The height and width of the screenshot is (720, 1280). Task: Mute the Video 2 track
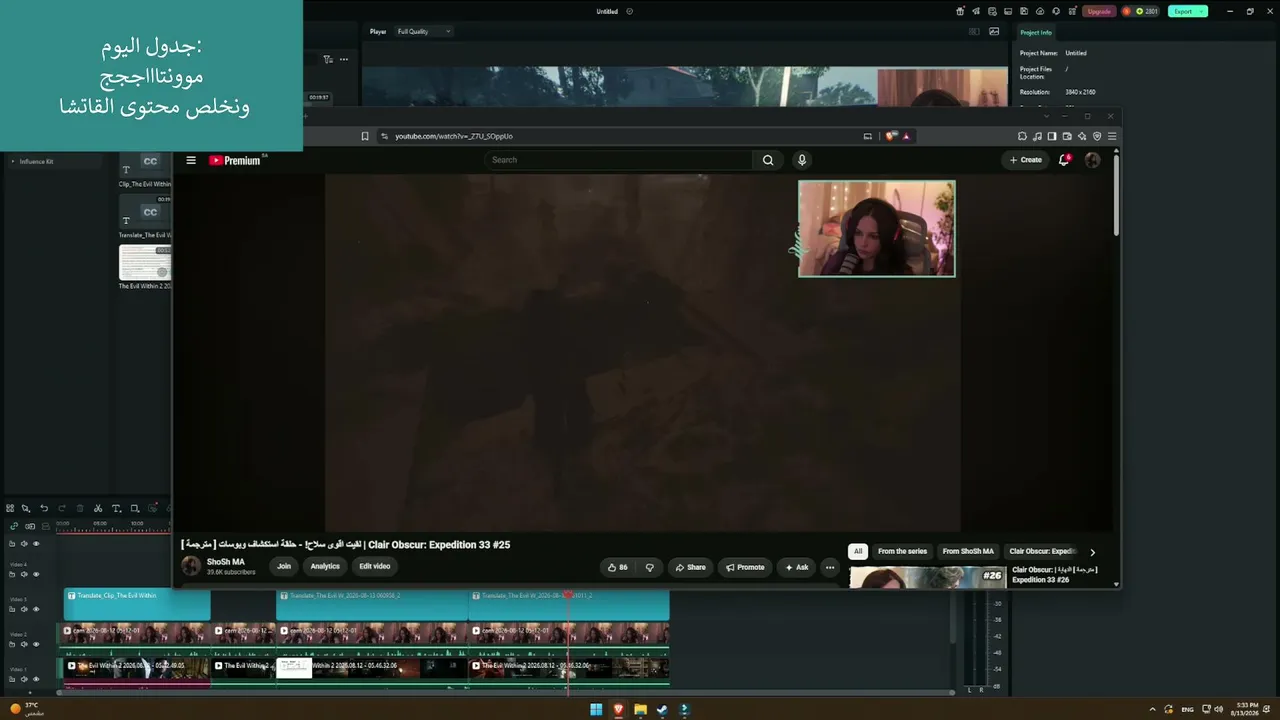[x=24, y=644]
